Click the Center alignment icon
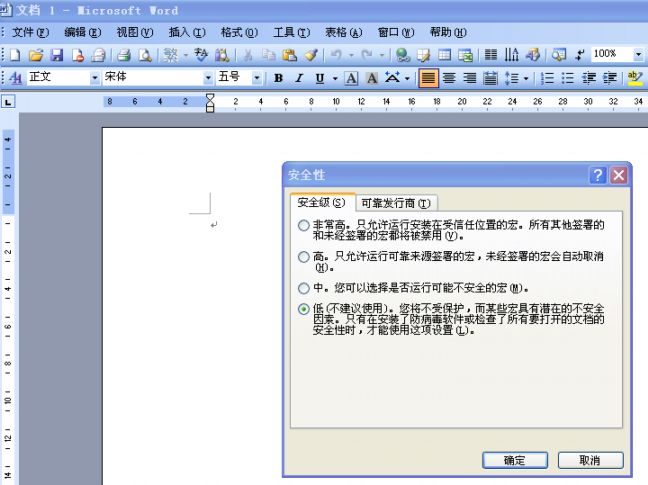Viewport: 648px width, 485px height. pyautogui.click(x=449, y=78)
